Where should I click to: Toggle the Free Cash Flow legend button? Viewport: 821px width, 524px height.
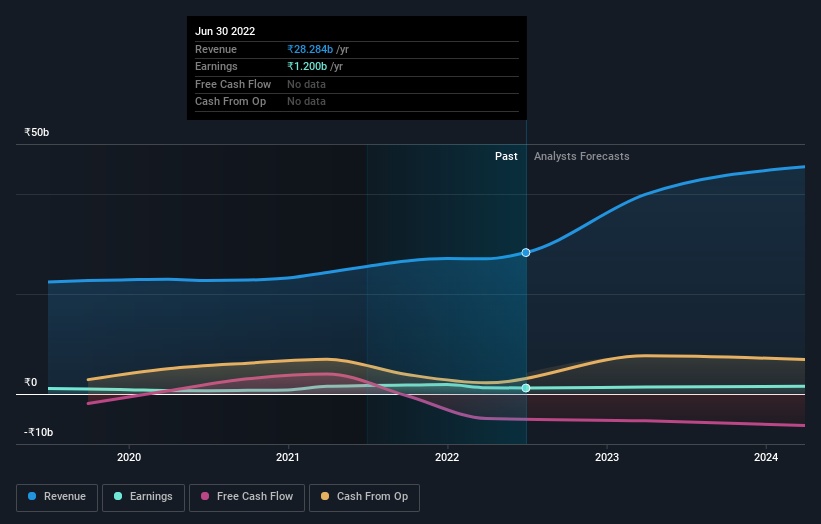coord(247,497)
